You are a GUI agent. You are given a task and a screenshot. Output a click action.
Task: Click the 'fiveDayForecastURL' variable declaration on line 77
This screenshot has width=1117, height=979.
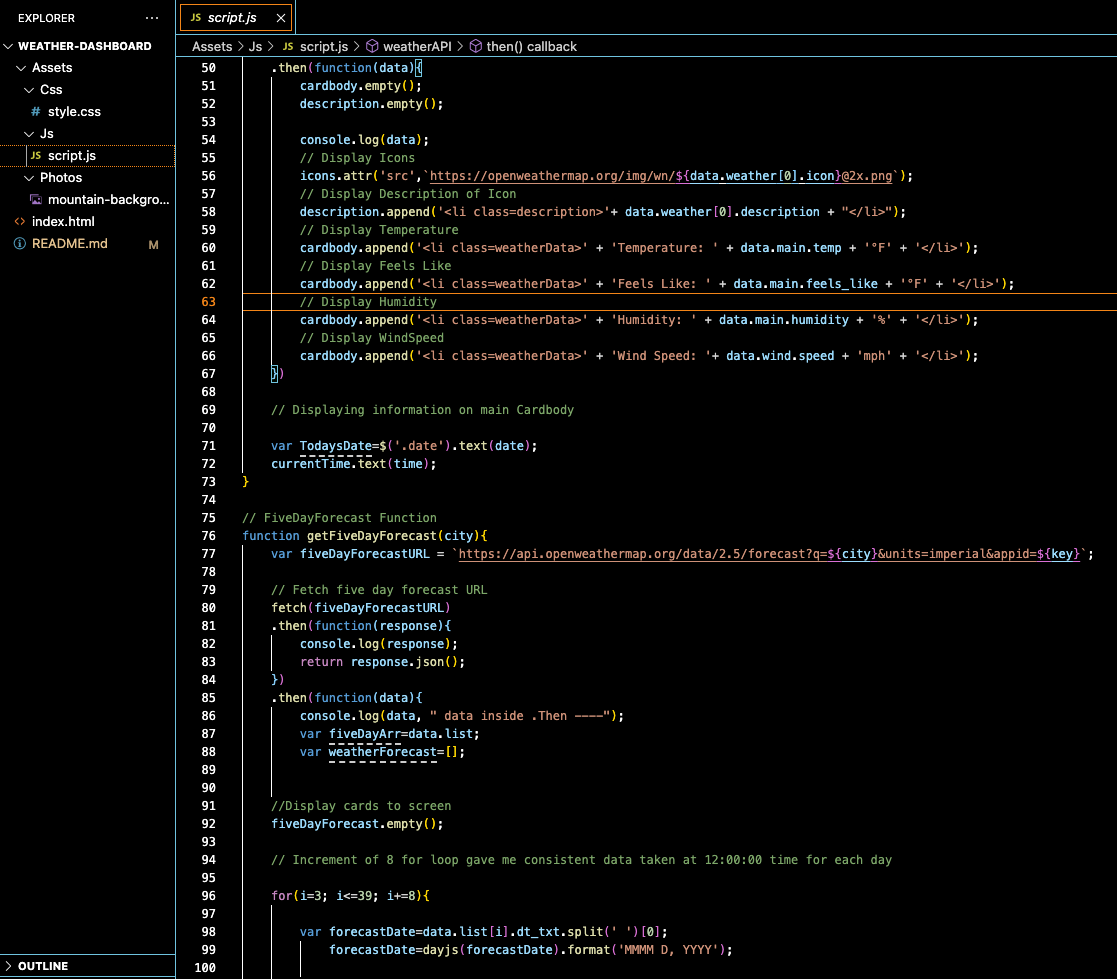(x=365, y=554)
